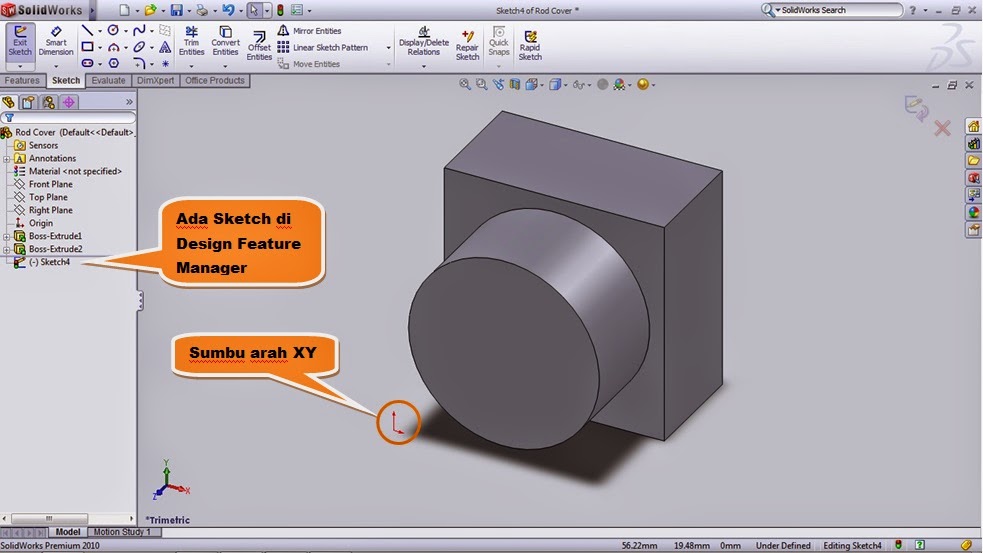983x553 pixels.
Task: Activate the Trim Entities tool
Action: [x=191, y=41]
